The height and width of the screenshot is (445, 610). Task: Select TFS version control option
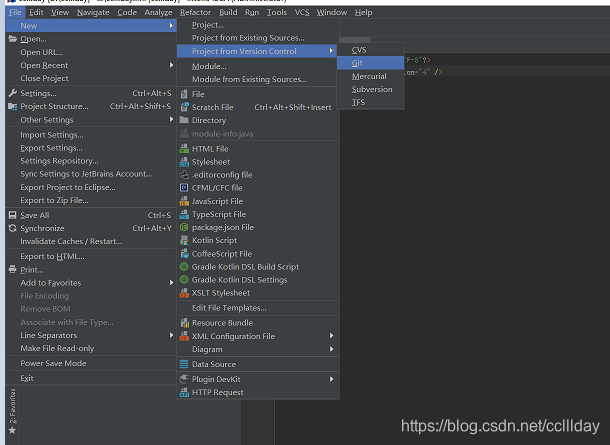(x=371, y=102)
